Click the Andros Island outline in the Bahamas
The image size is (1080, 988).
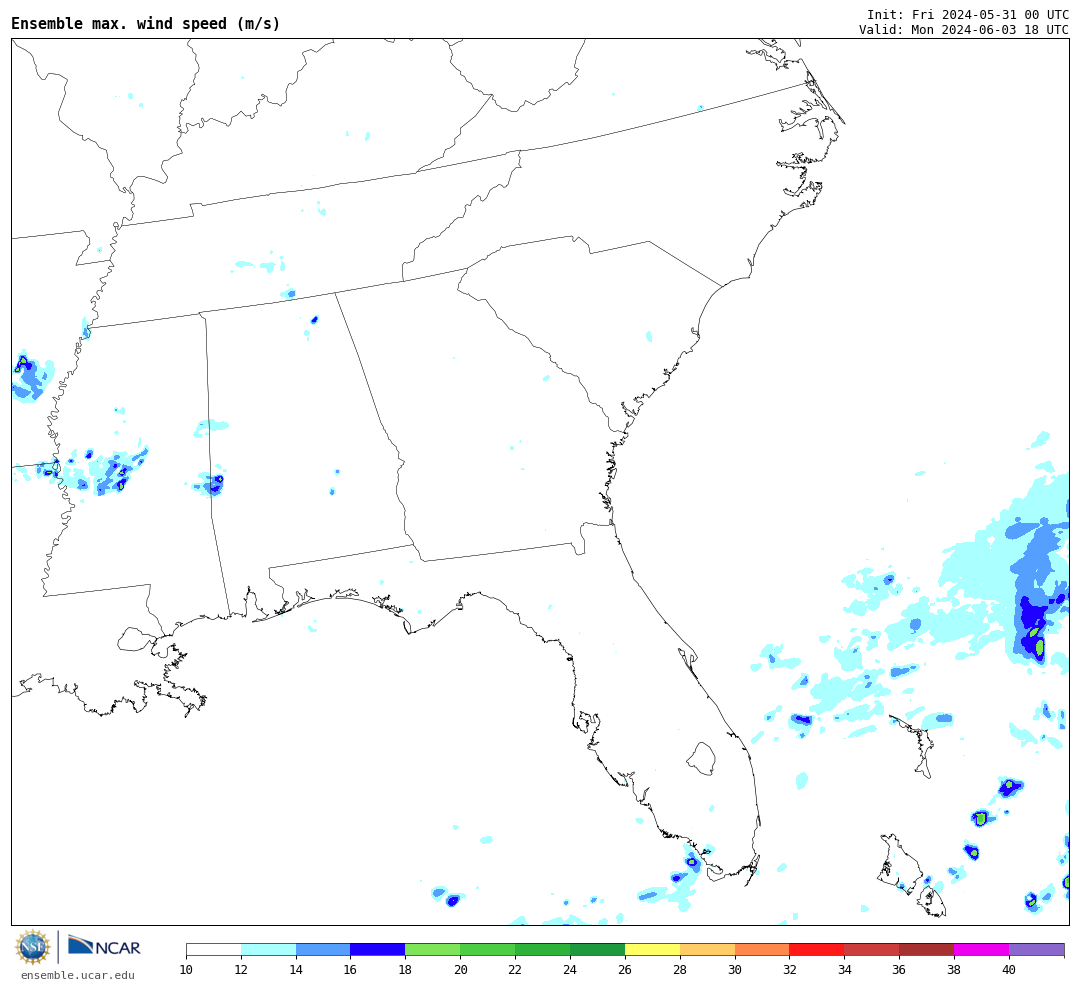tap(899, 864)
